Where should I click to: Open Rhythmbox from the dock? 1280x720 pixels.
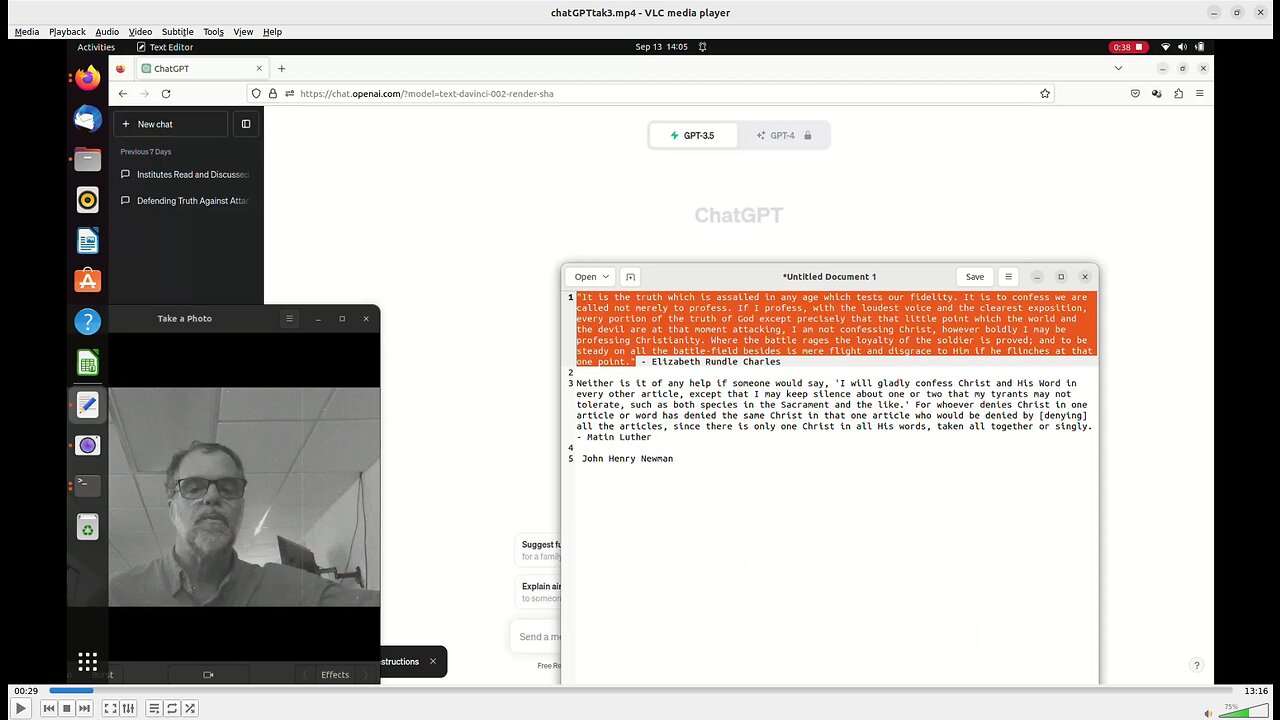coord(88,200)
